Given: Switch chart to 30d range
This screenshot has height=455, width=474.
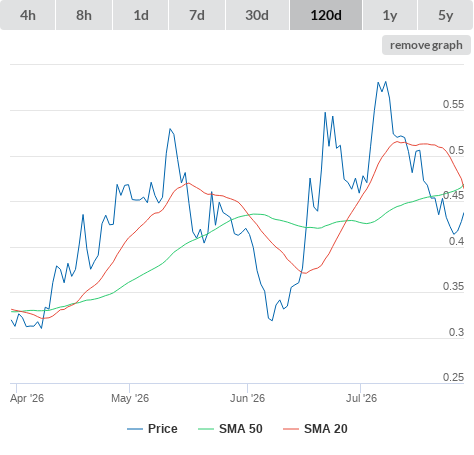Looking at the screenshot, I should click(x=257, y=15).
